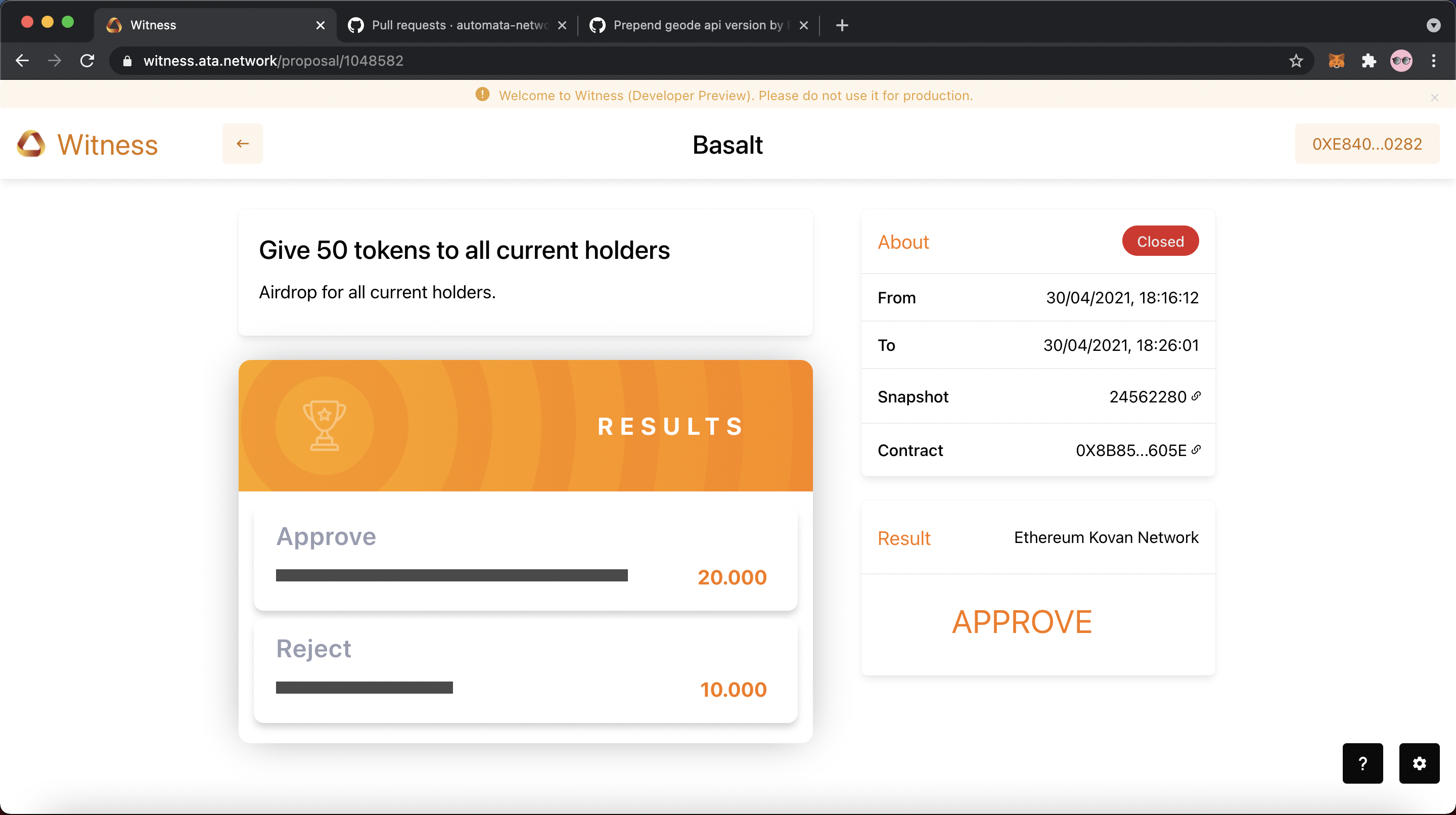Viewport: 1456px width, 815px height.
Task: Click the browser back arrow
Action: point(22,61)
